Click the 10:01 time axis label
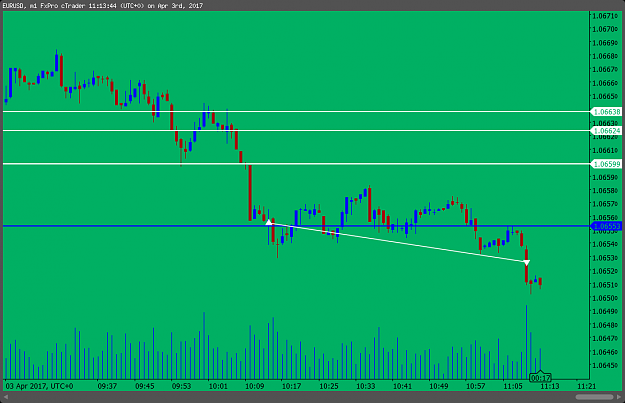This screenshot has height=403, width=625. click(x=218, y=386)
